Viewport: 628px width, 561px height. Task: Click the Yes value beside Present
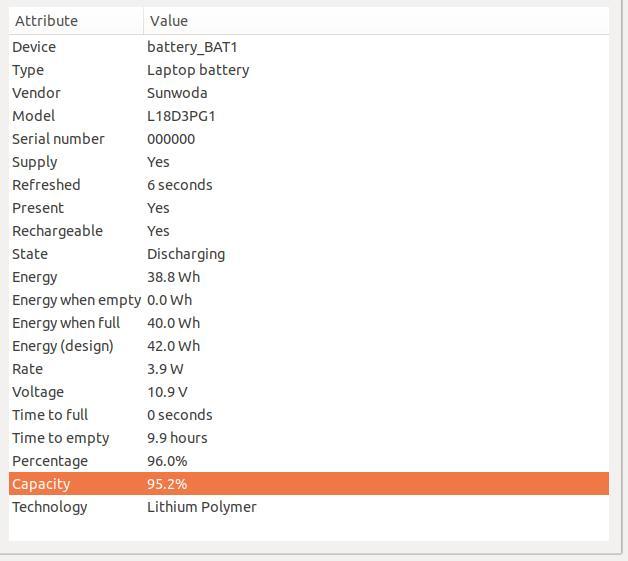(x=158, y=208)
